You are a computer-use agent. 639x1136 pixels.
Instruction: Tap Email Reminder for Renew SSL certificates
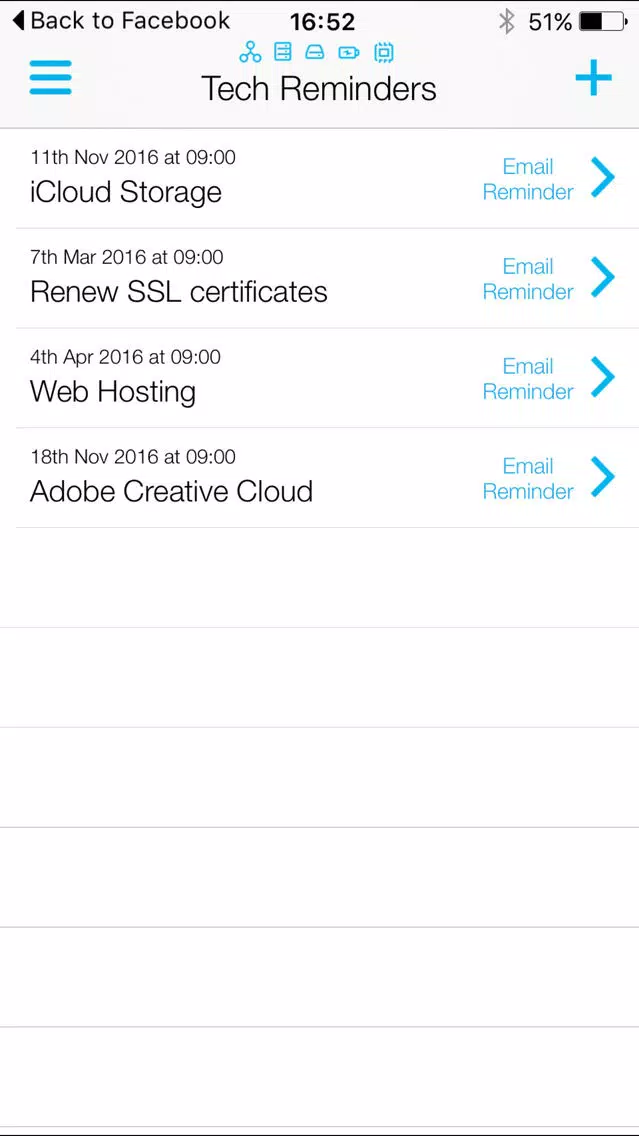(x=528, y=279)
